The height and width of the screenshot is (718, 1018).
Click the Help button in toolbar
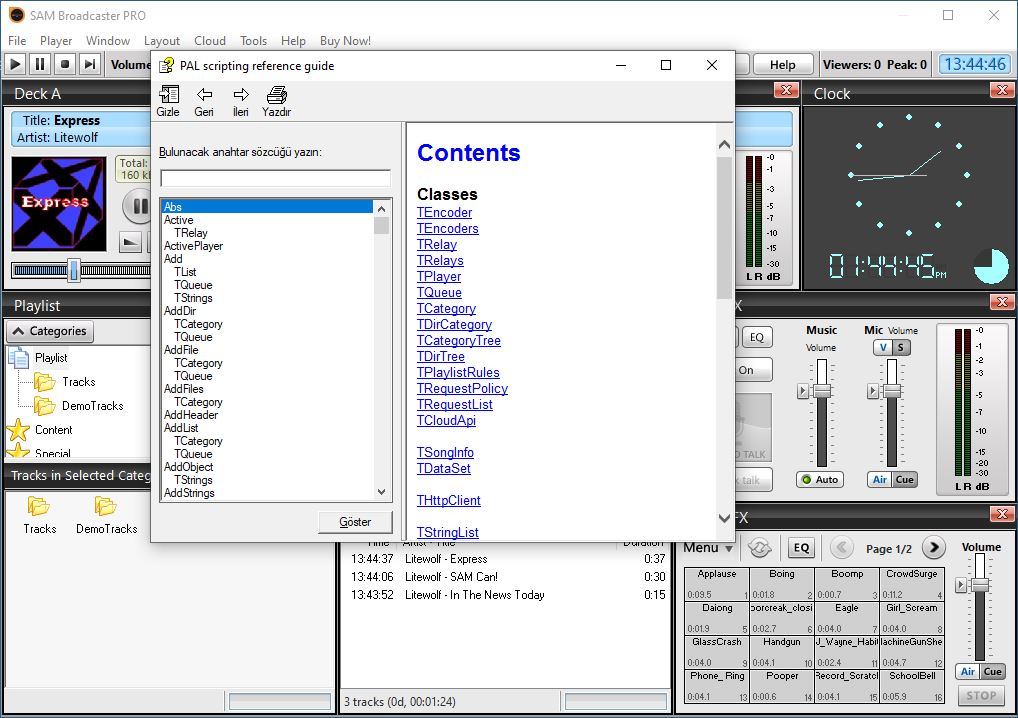click(782, 64)
